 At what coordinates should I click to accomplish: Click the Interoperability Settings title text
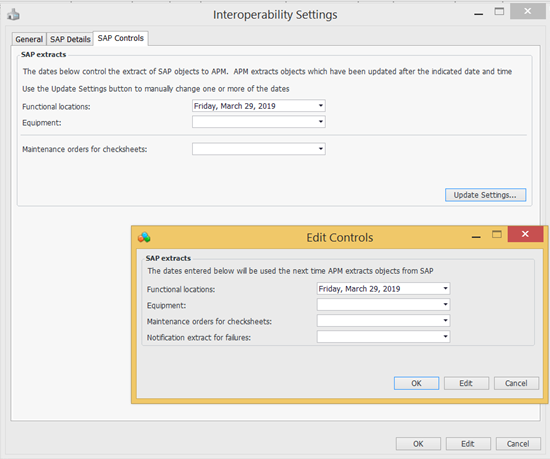(x=275, y=15)
